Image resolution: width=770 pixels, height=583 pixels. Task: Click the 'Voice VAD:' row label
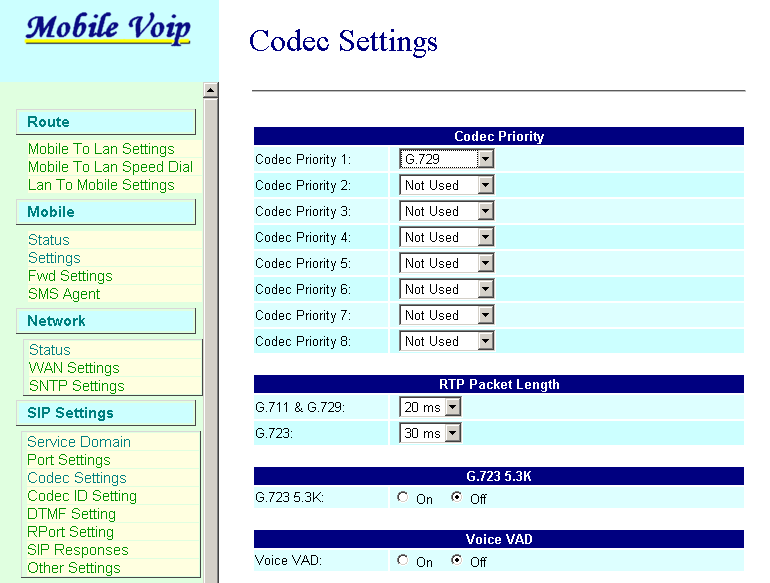(288, 560)
